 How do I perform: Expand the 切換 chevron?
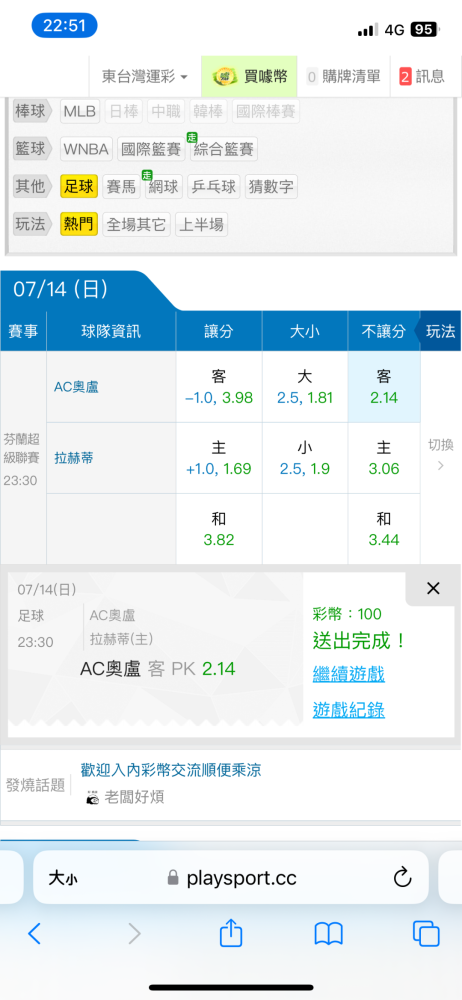click(440, 455)
